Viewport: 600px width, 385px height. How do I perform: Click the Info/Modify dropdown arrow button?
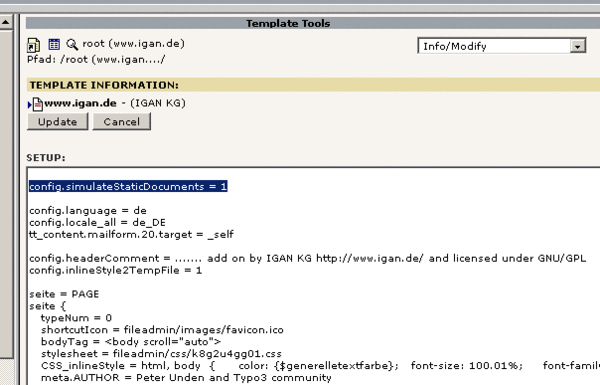pos(577,46)
